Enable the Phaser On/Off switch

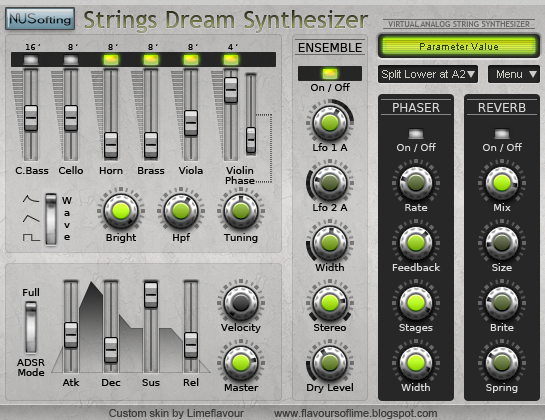click(416, 134)
